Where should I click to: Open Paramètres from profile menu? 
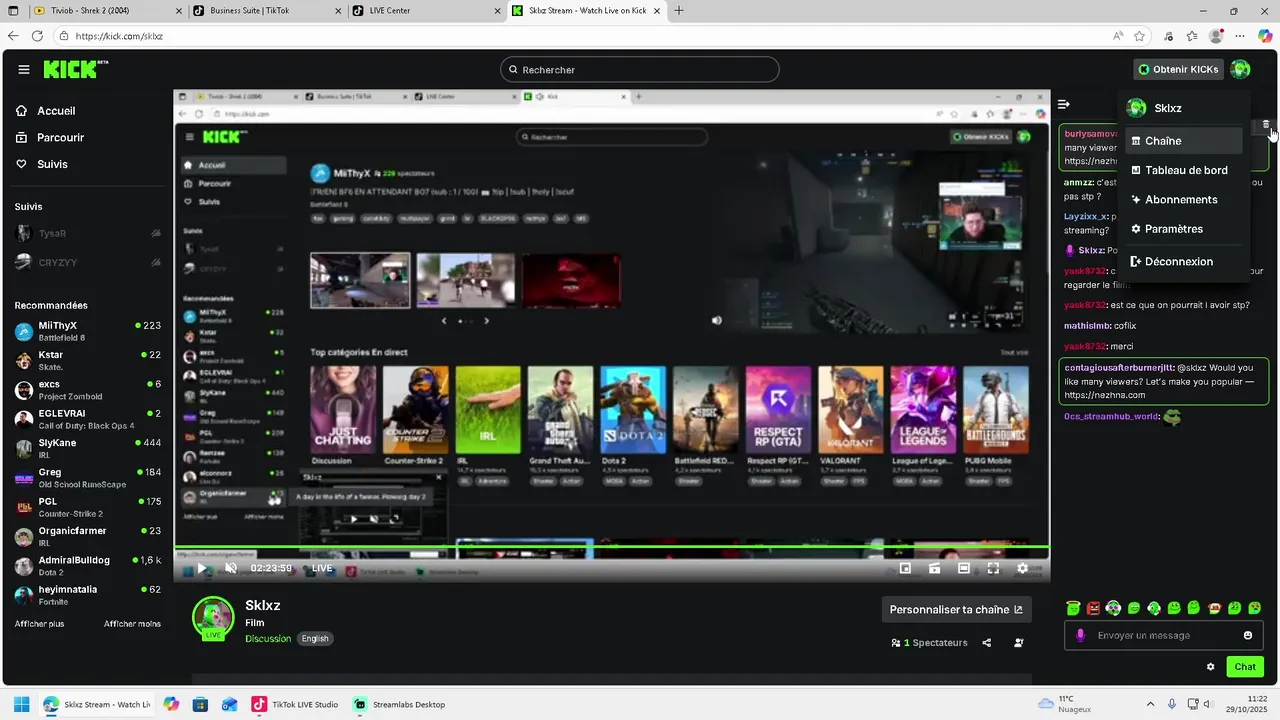(1184, 229)
